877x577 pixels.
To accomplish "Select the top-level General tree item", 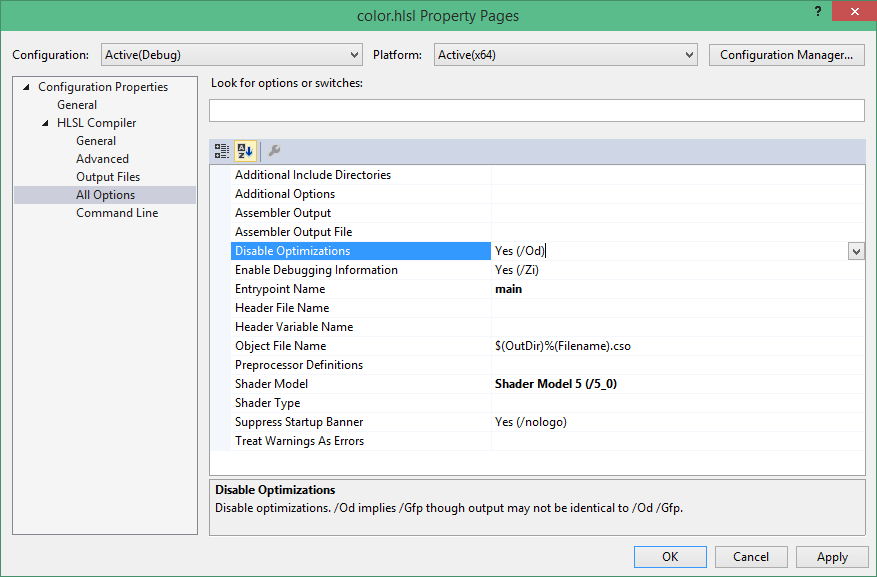I will tap(77, 105).
